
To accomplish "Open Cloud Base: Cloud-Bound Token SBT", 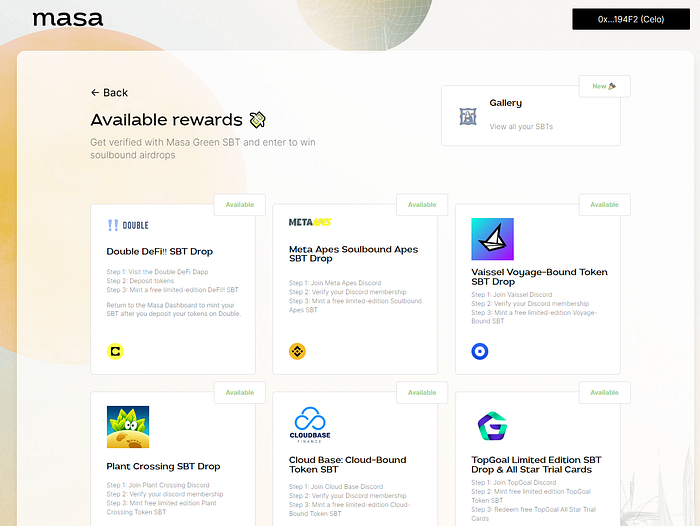I will [x=347, y=464].
